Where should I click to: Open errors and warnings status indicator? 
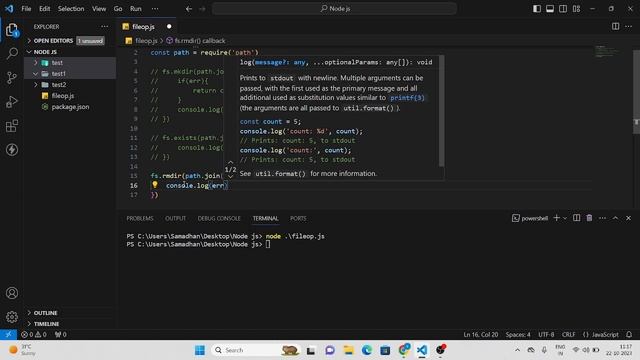(x=33, y=334)
